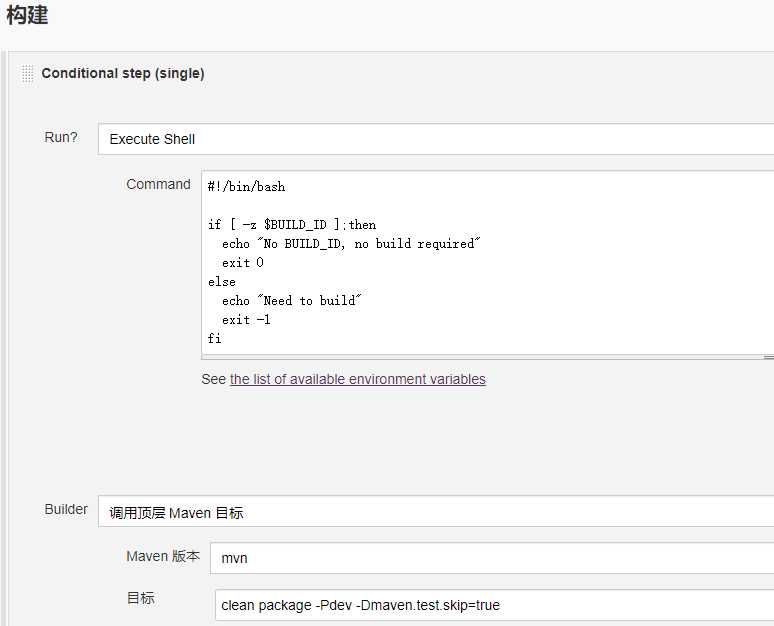Image resolution: width=774 pixels, height=626 pixels.
Task: Open the Run? Execute Shell dropdown
Action: (436, 139)
